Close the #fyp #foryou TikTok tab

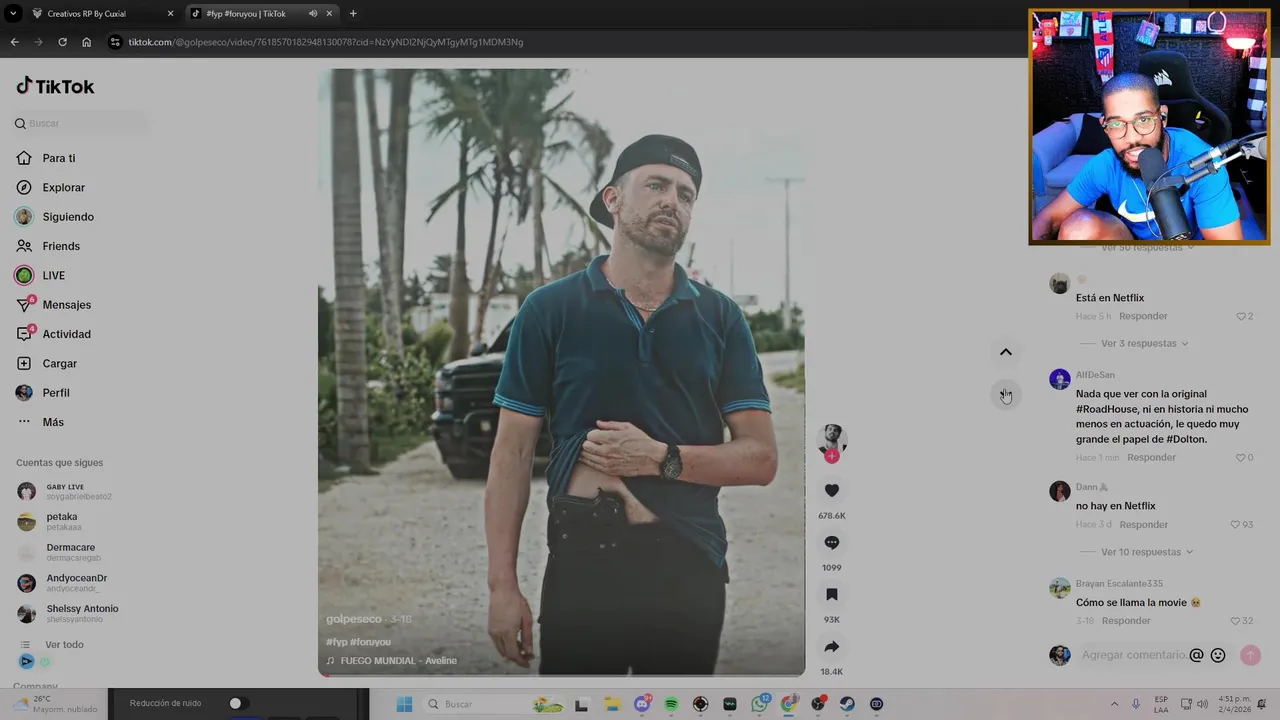tap(329, 13)
